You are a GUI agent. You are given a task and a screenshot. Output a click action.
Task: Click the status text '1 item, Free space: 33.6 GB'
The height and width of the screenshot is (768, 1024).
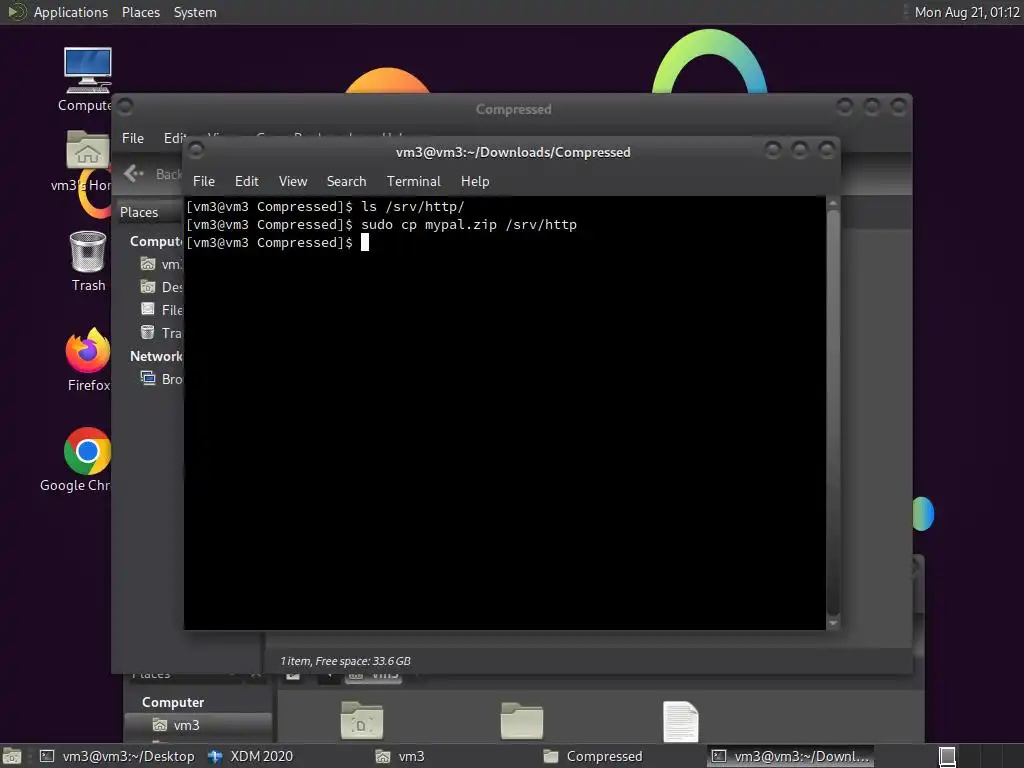pos(345,661)
